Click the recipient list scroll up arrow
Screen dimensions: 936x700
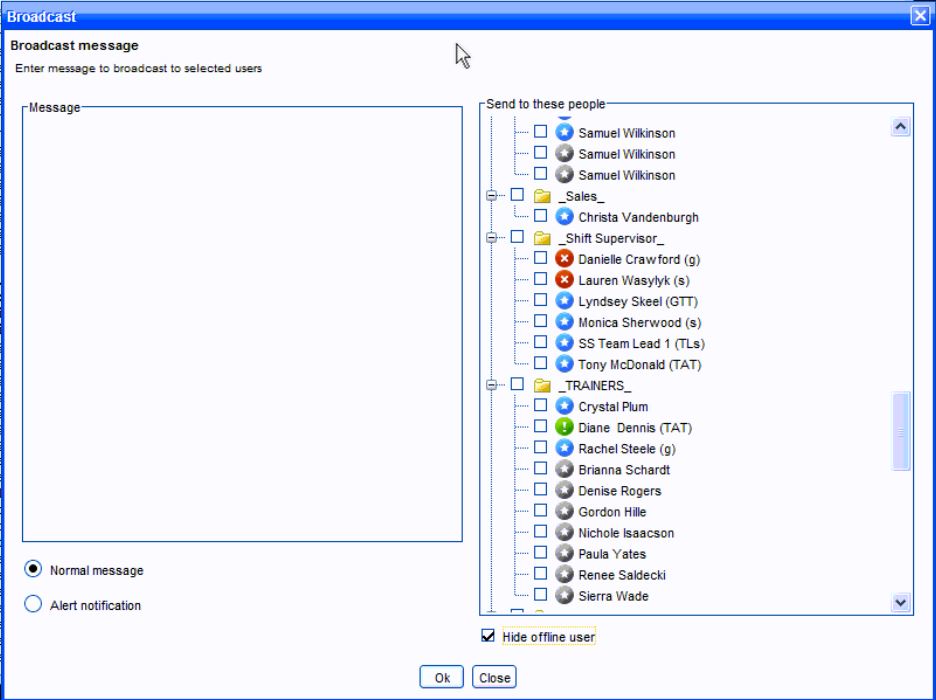coord(900,127)
